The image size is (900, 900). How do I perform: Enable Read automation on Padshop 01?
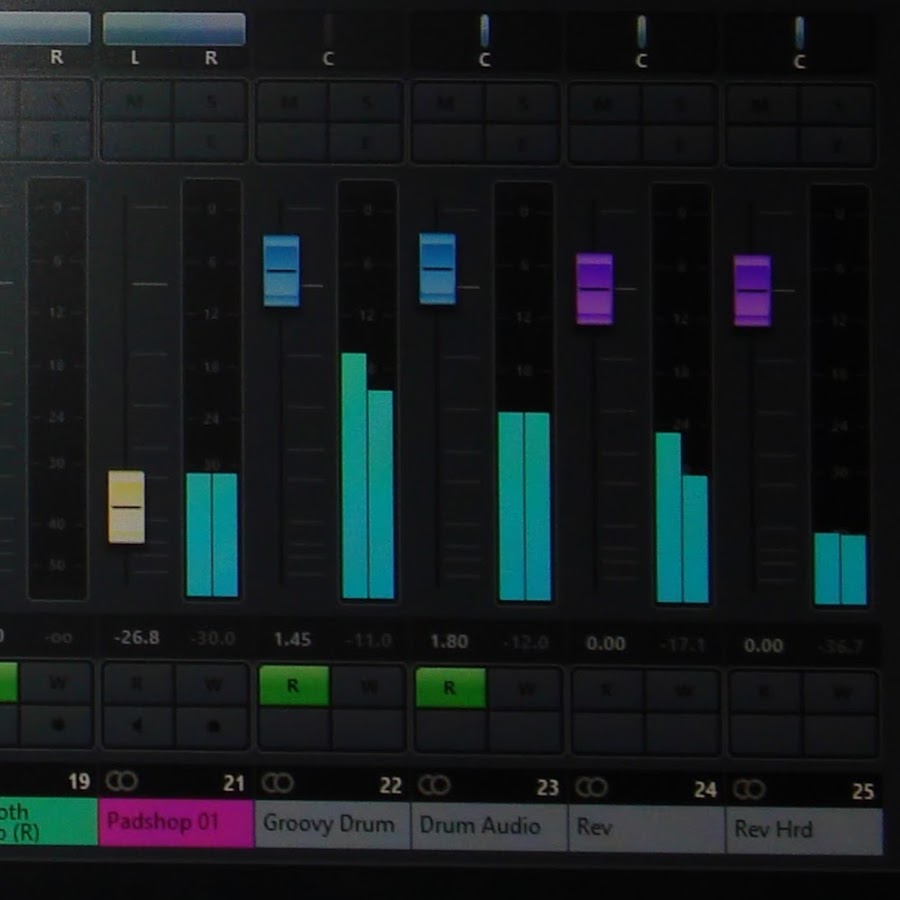pyautogui.click(x=138, y=684)
